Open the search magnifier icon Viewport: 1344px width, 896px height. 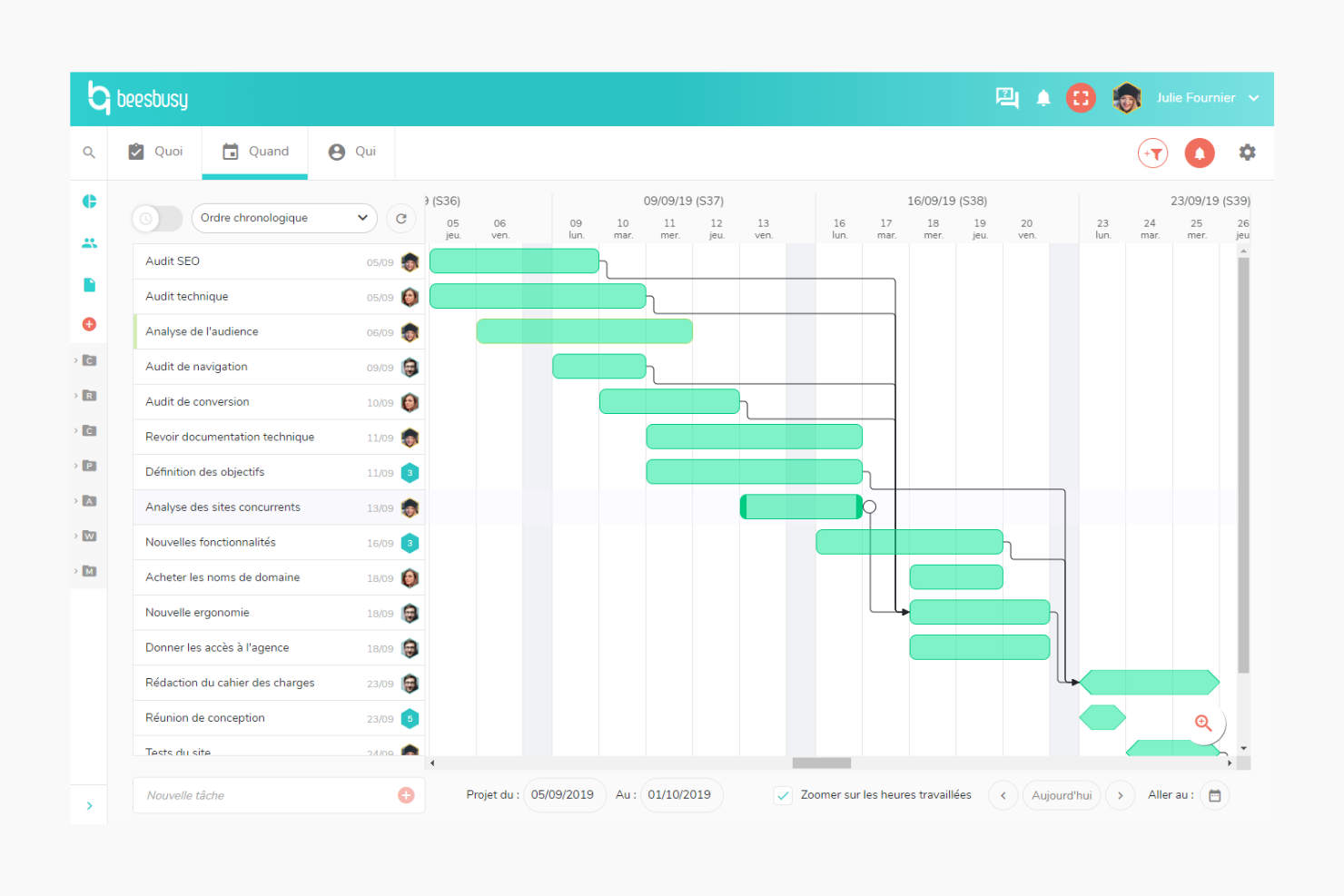point(89,153)
